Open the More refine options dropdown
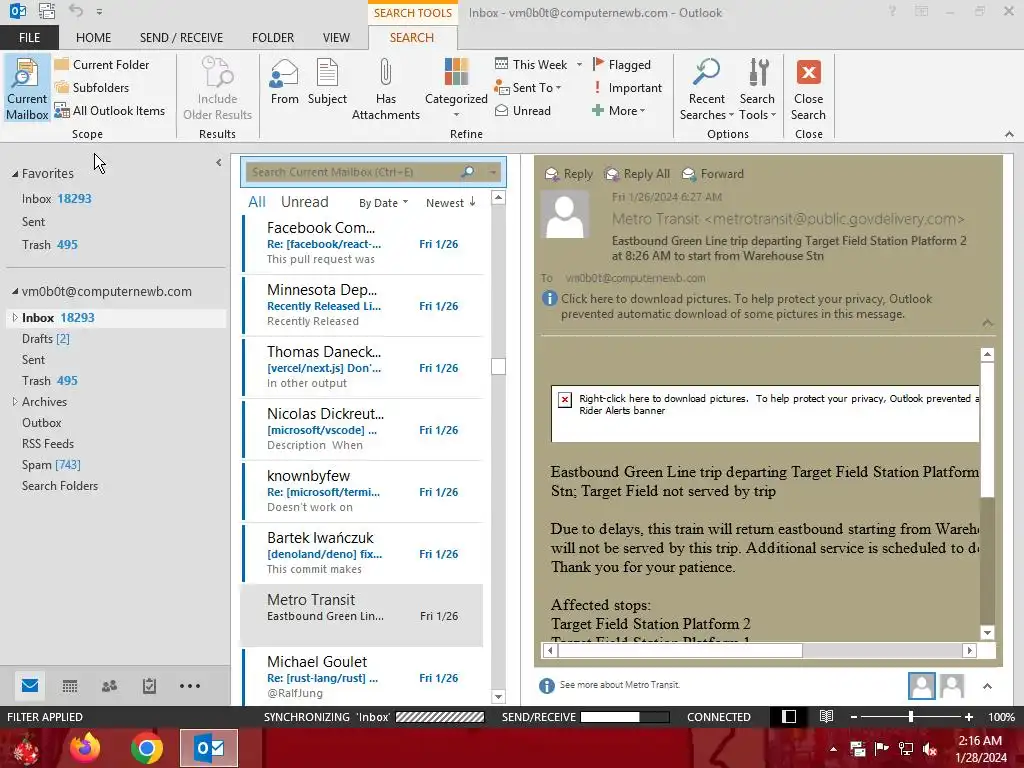Viewport: 1024px width, 768px height. (618, 111)
